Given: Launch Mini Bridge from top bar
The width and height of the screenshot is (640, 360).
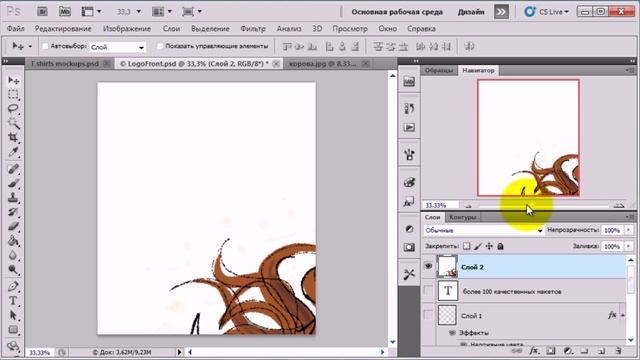Looking at the screenshot, I should click(64, 11).
